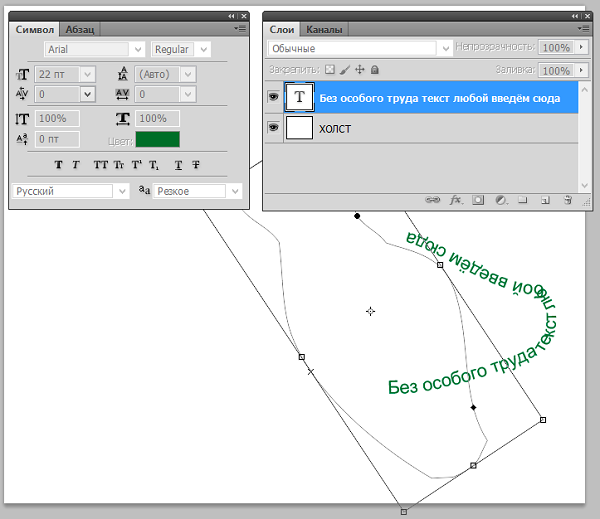Screen dimensions: 600x519
Task: Switch to the Абзац tab
Action: (x=80, y=29)
